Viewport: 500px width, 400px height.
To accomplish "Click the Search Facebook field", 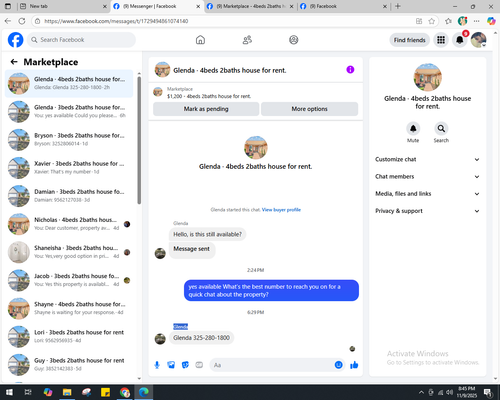I will click(x=81, y=40).
